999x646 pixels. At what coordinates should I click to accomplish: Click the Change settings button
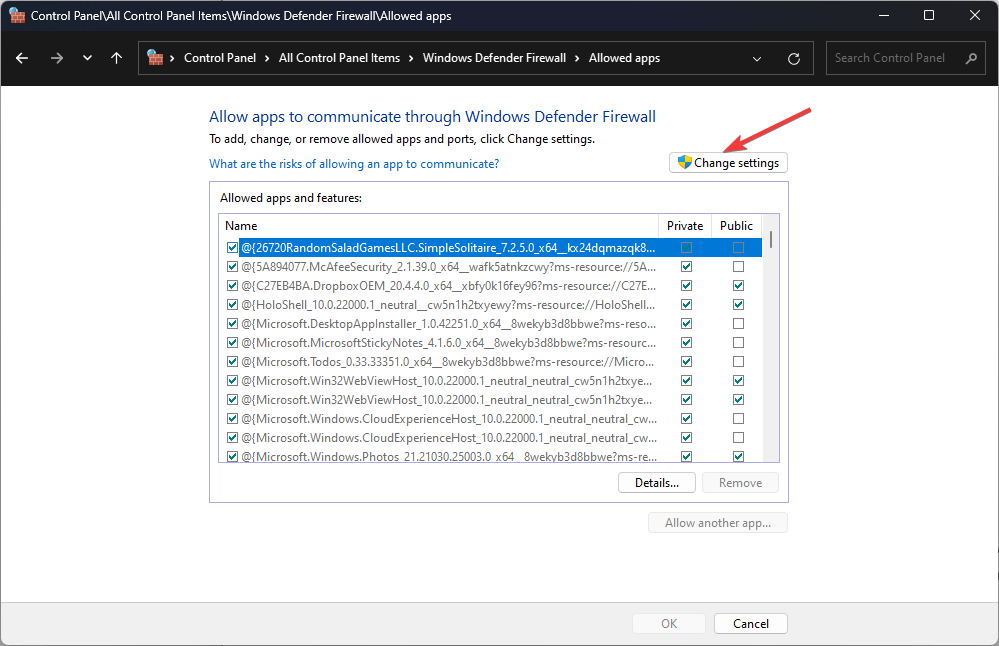[x=728, y=162]
